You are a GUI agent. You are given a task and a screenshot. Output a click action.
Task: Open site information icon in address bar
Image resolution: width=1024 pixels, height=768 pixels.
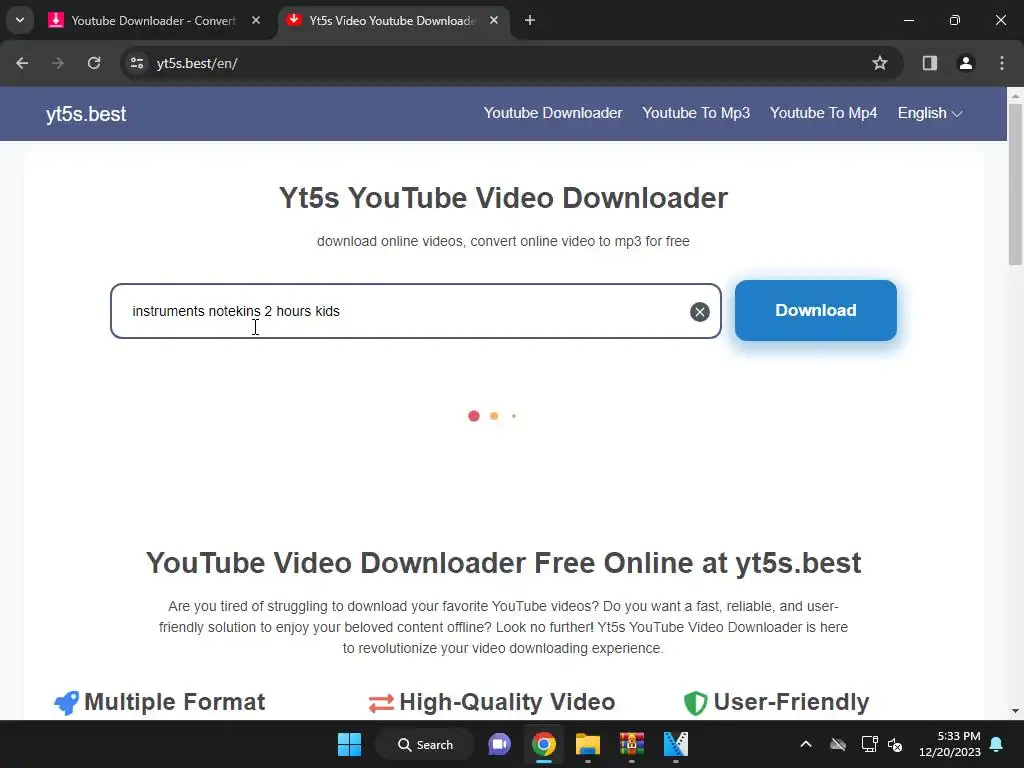pyautogui.click(x=137, y=63)
